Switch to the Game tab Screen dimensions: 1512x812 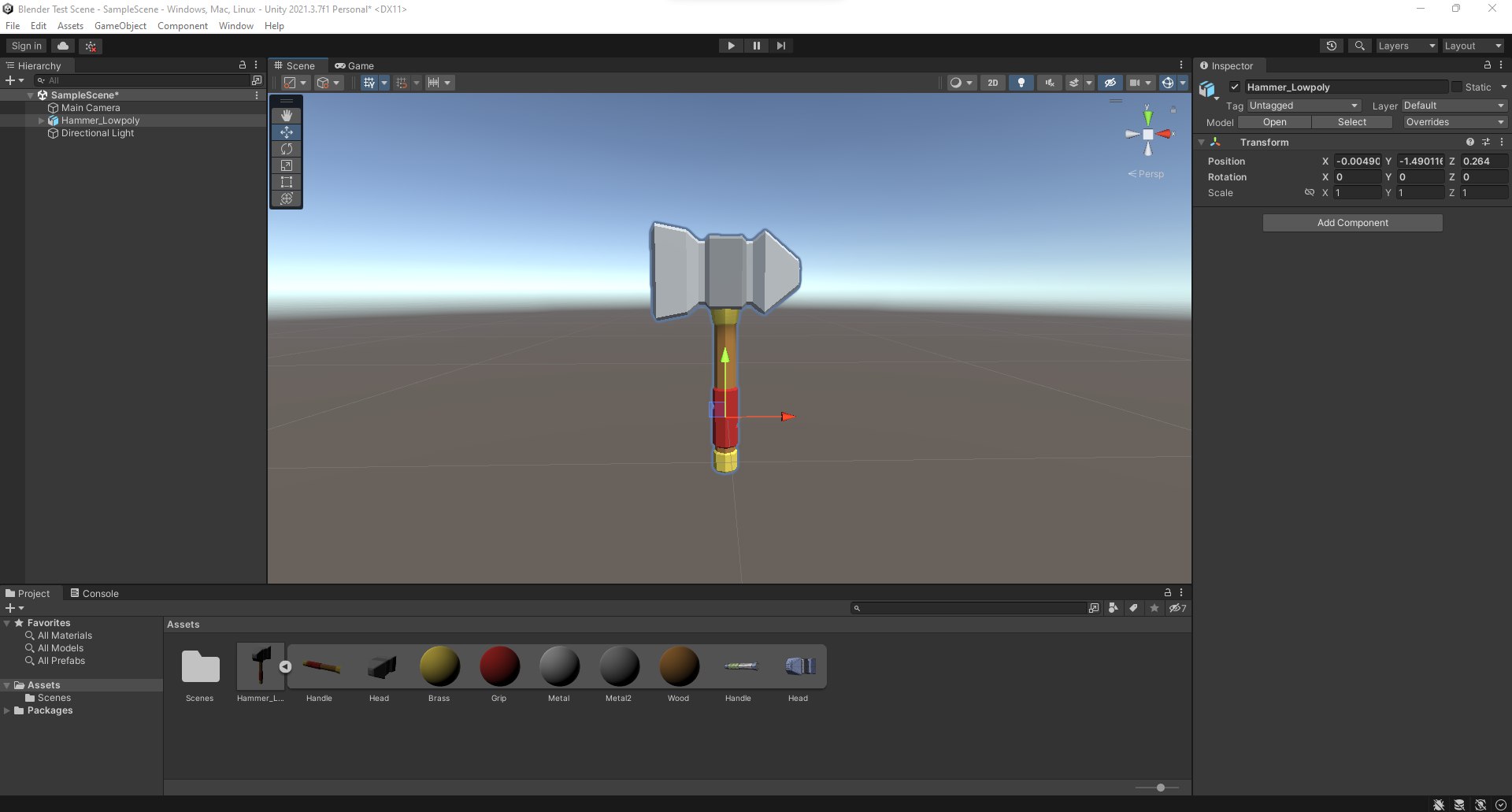(354, 65)
